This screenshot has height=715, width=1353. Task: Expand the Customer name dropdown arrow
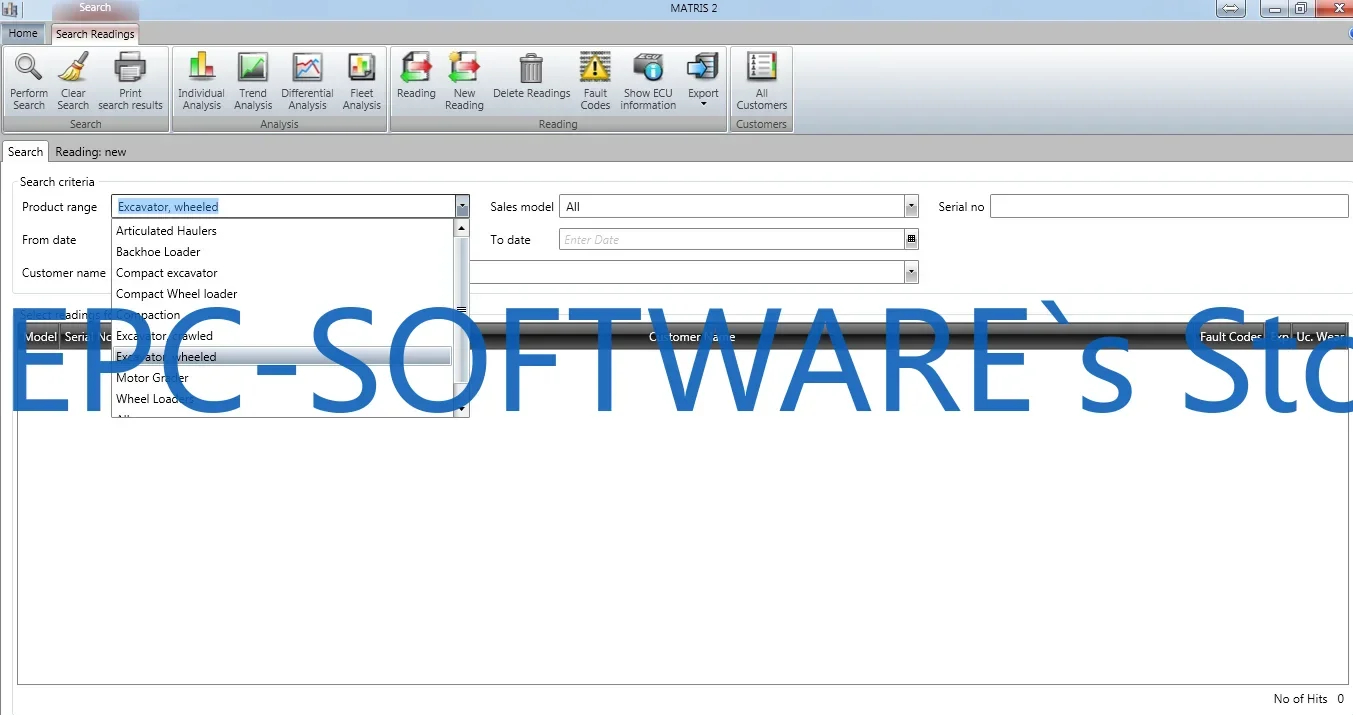[911, 272]
